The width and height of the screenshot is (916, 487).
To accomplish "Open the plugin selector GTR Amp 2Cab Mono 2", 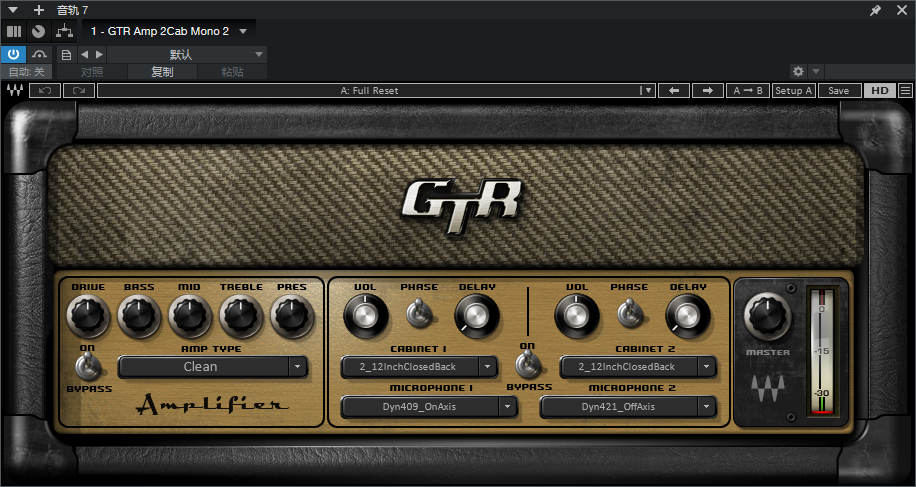I will tap(169, 32).
